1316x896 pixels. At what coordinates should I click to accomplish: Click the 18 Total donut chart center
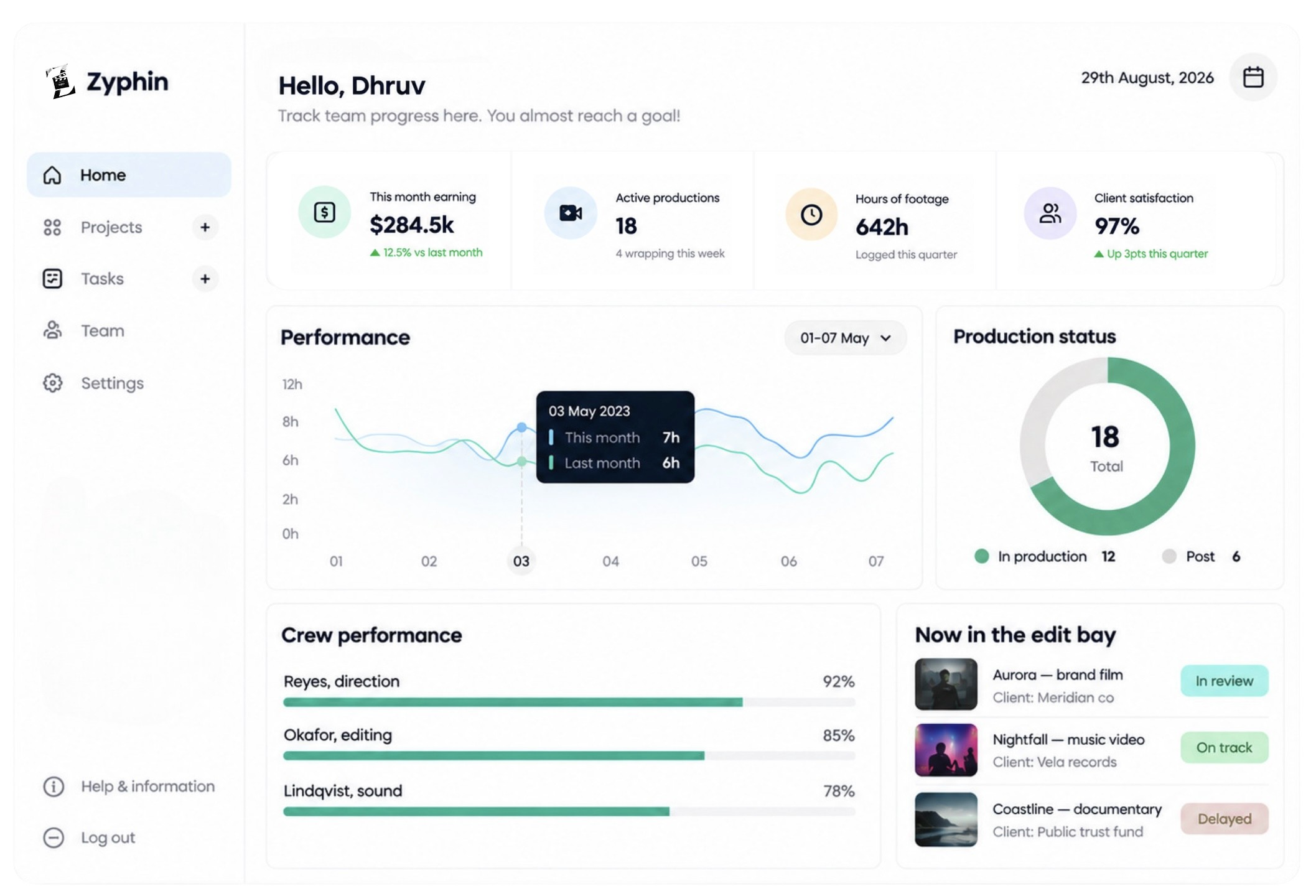(1106, 447)
